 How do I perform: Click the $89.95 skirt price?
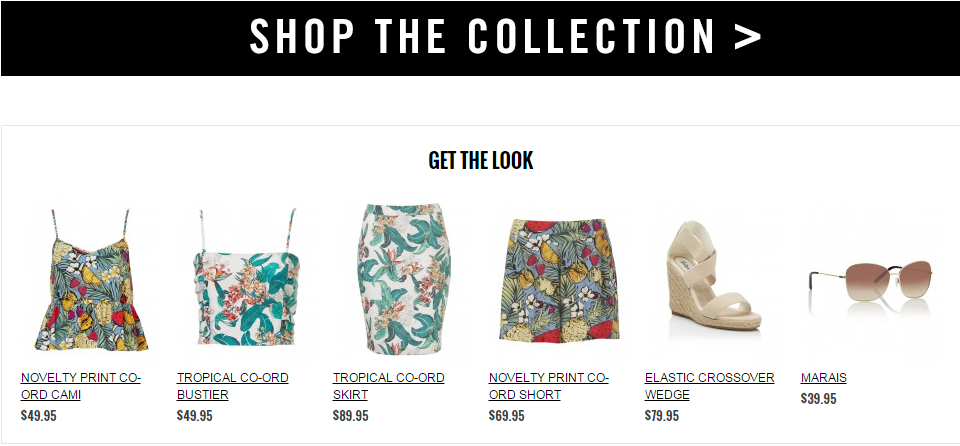(351, 416)
